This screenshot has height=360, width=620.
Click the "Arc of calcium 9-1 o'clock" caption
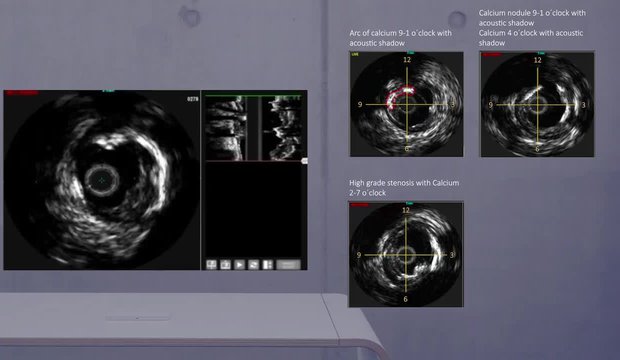pos(400,33)
